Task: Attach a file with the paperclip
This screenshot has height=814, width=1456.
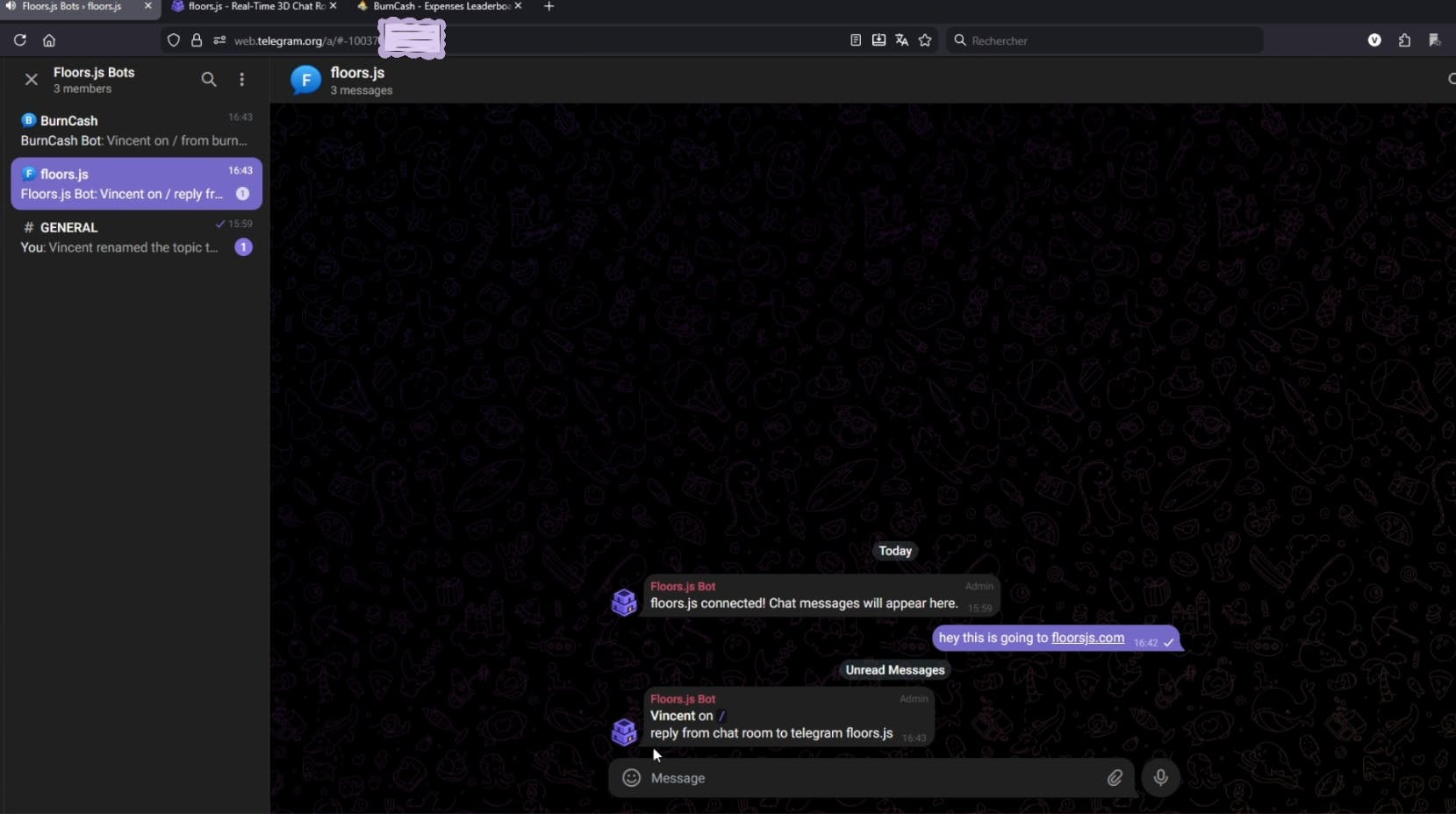Action: [1115, 778]
